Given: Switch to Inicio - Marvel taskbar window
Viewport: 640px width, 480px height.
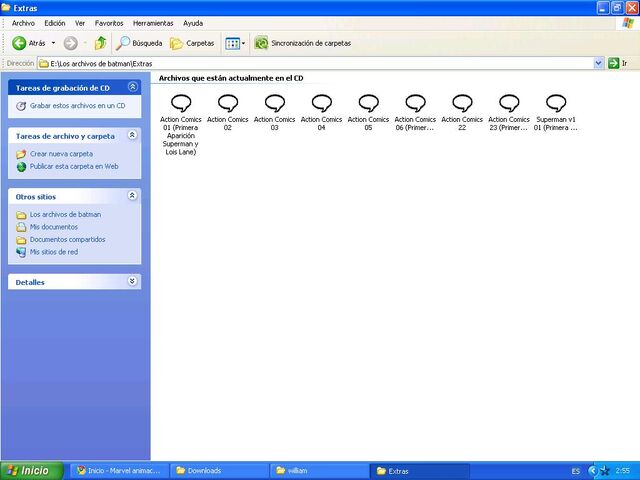Looking at the screenshot, I should (120, 471).
